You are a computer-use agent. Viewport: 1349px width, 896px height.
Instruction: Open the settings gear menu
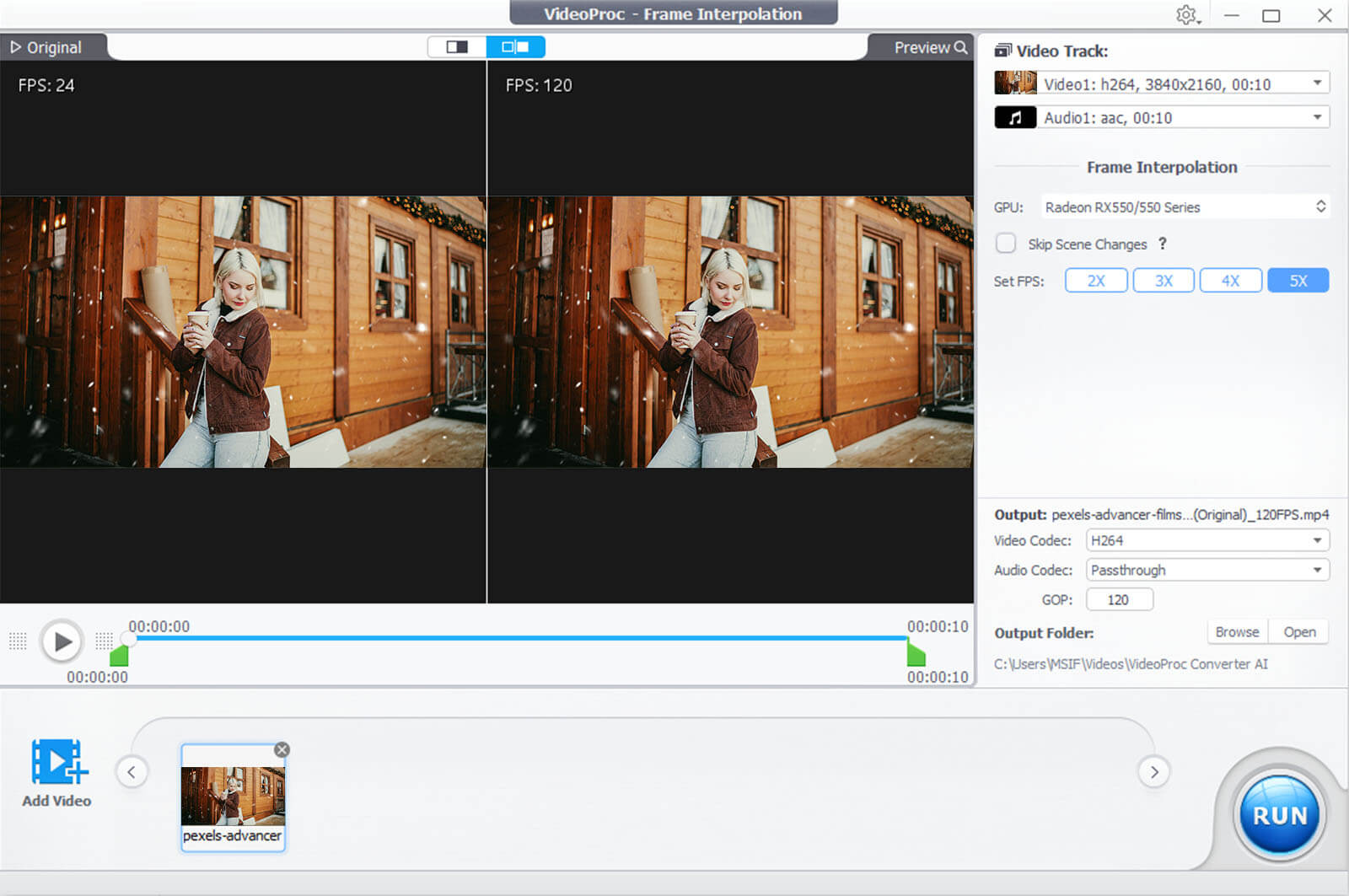click(1186, 15)
